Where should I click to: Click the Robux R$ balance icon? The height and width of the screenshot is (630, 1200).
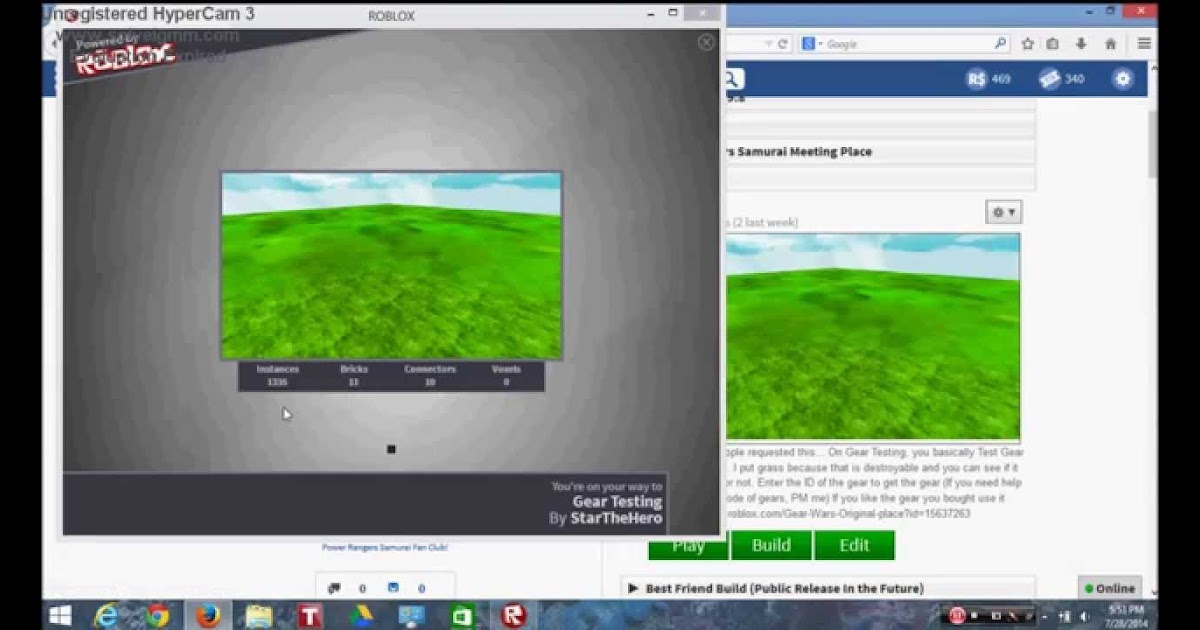(x=976, y=79)
